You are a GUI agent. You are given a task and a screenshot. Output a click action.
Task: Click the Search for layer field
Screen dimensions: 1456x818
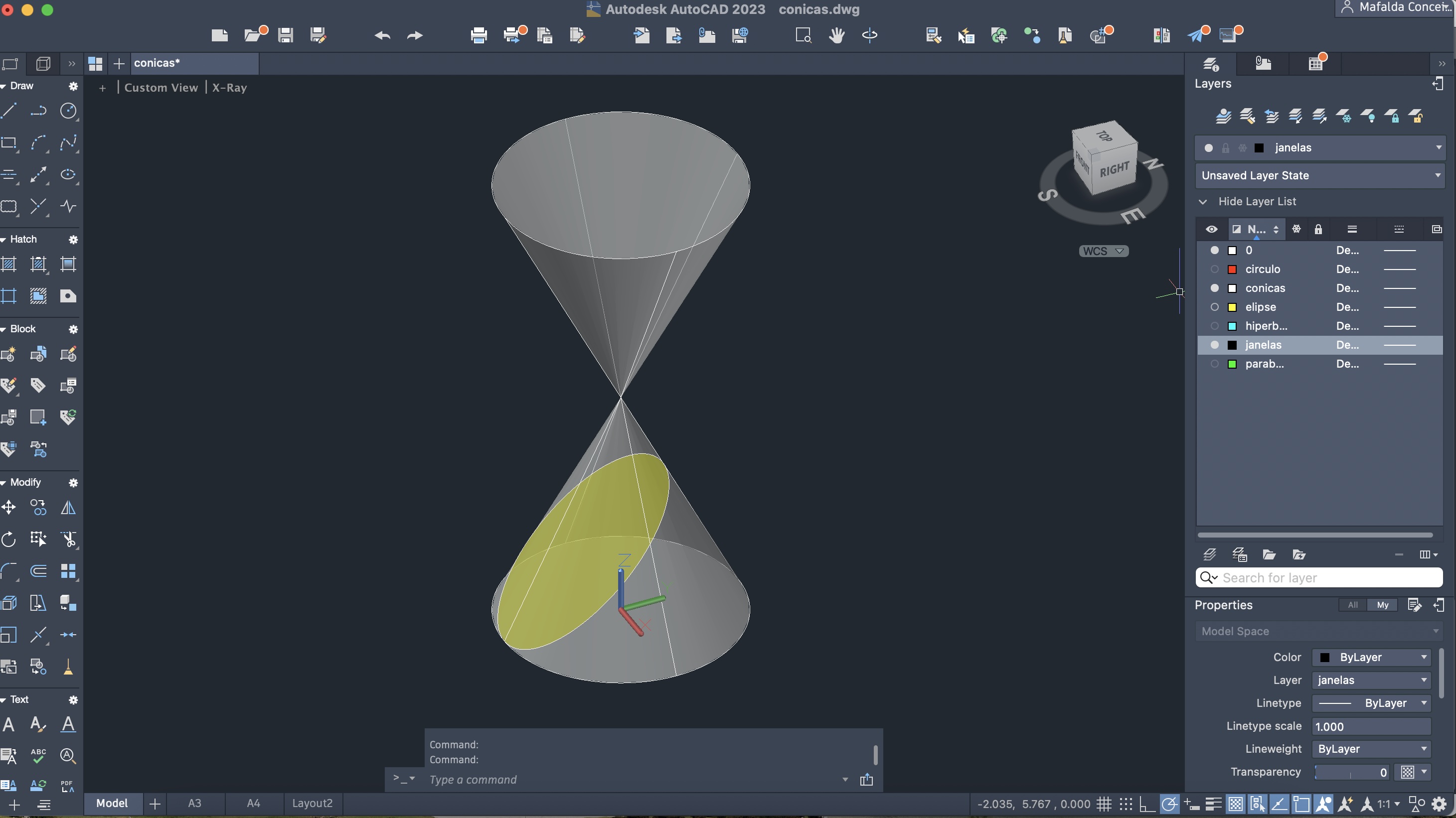point(1328,577)
